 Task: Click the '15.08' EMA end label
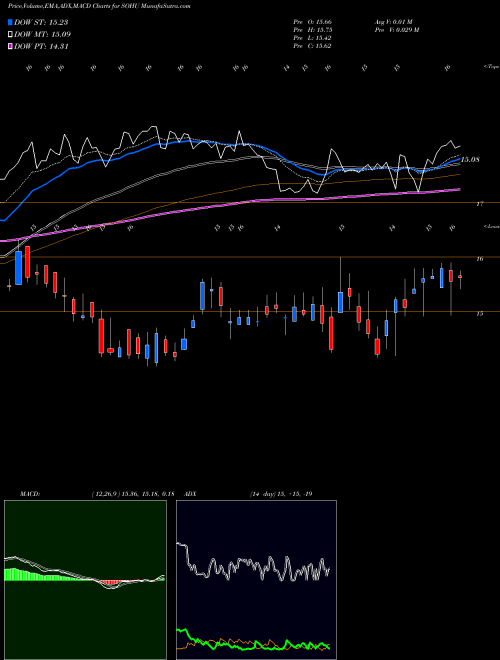point(471,160)
